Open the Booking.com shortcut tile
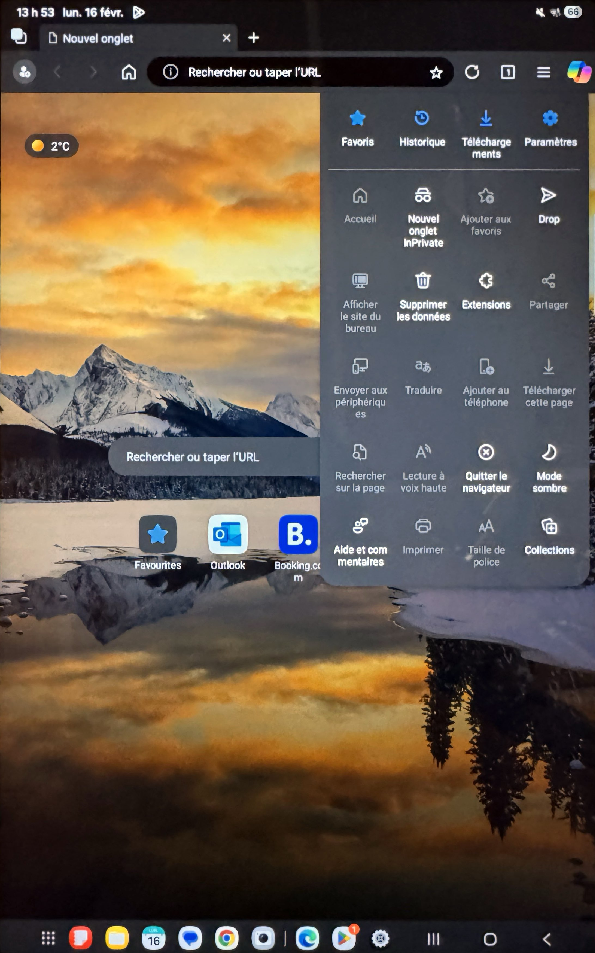This screenshot has width=595, height=953. pyautogui.click(x=298, y=548)
